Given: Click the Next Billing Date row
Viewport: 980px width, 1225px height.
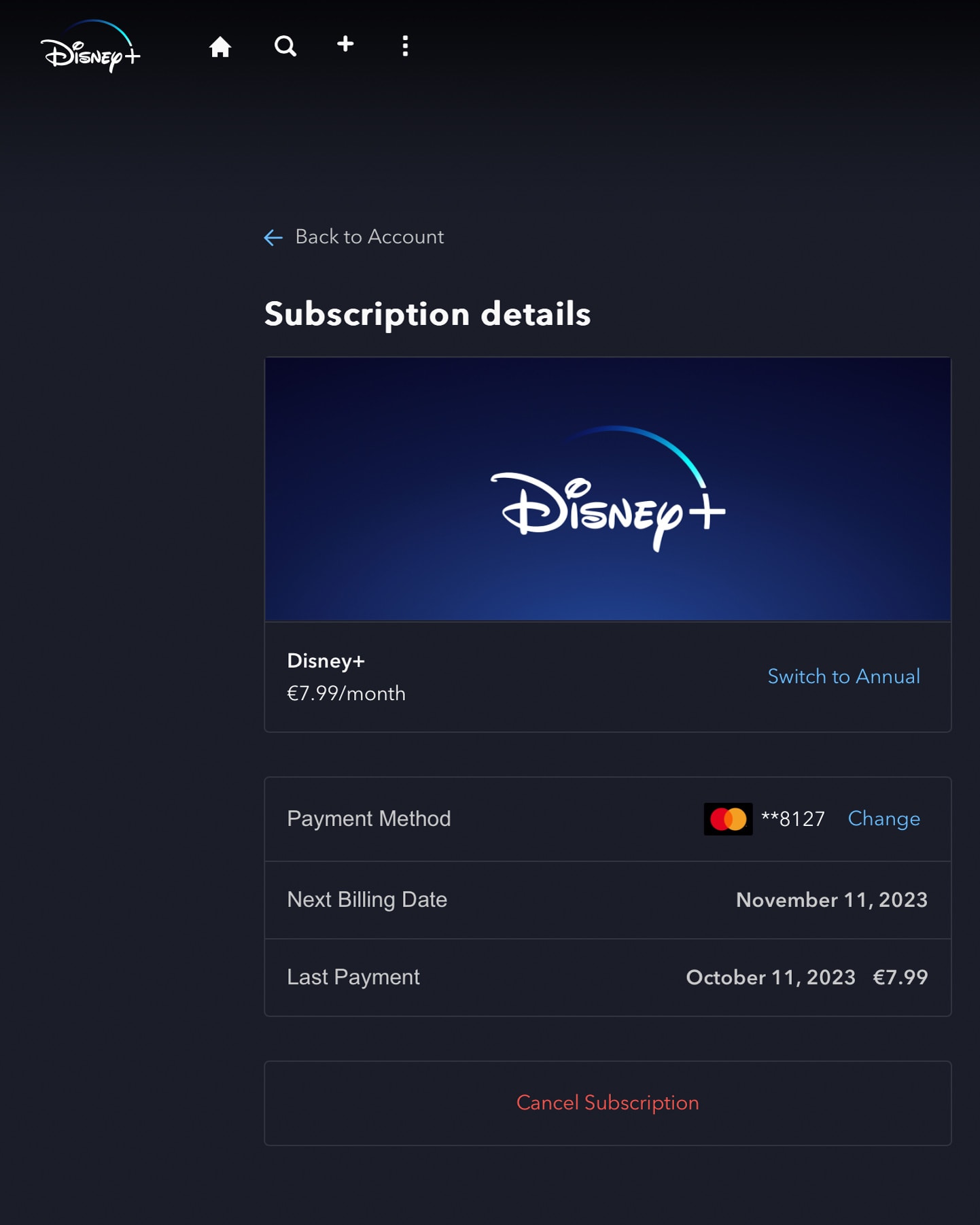Looking at the screenshot, I should click(608, 900).
